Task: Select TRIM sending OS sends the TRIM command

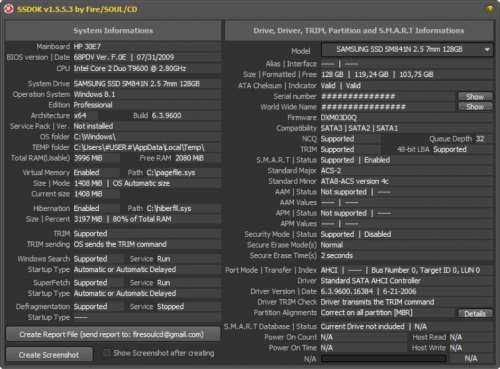Action: [120, 244]
